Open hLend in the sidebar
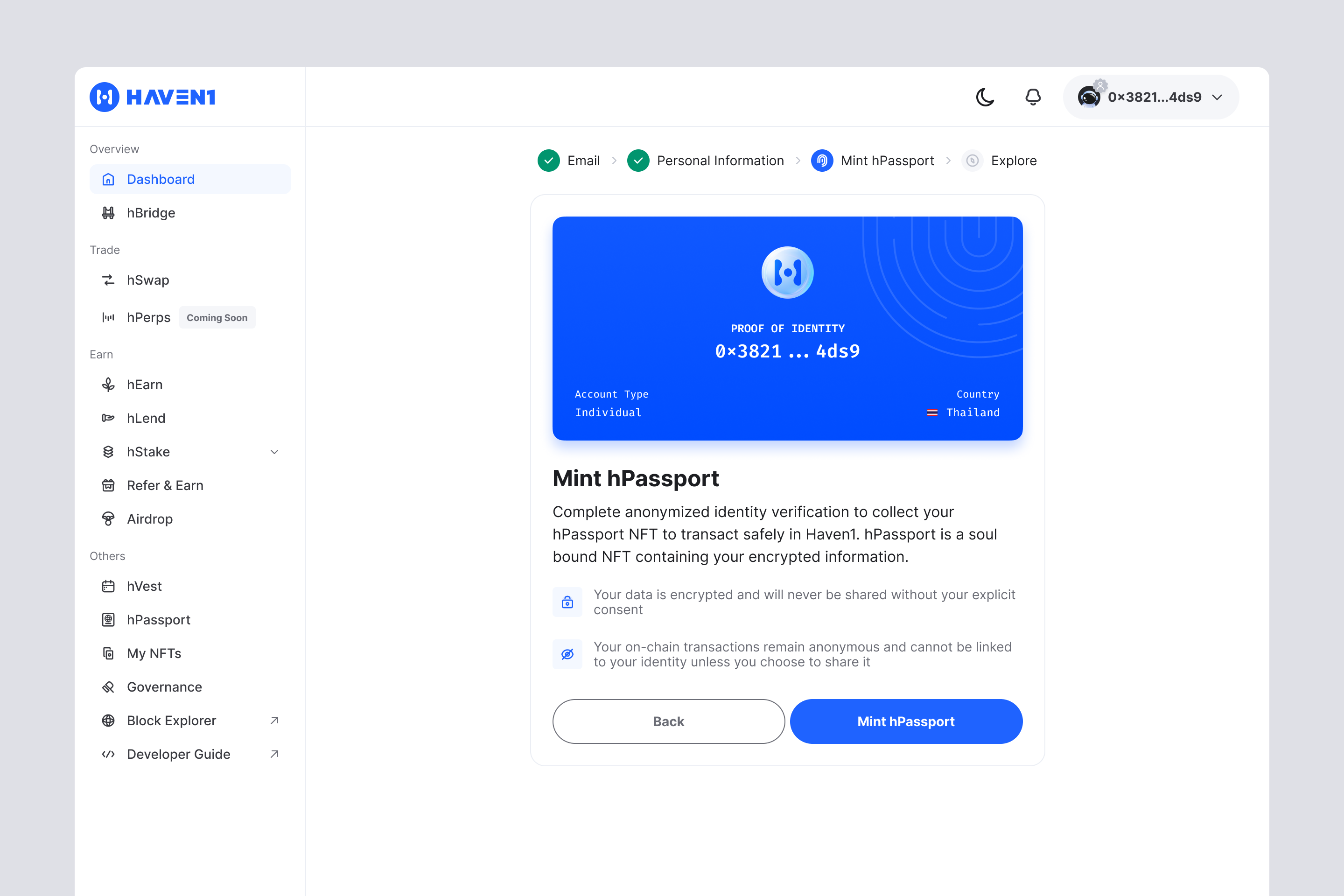Screen dimensions: 1344x896 coord(146,418)
